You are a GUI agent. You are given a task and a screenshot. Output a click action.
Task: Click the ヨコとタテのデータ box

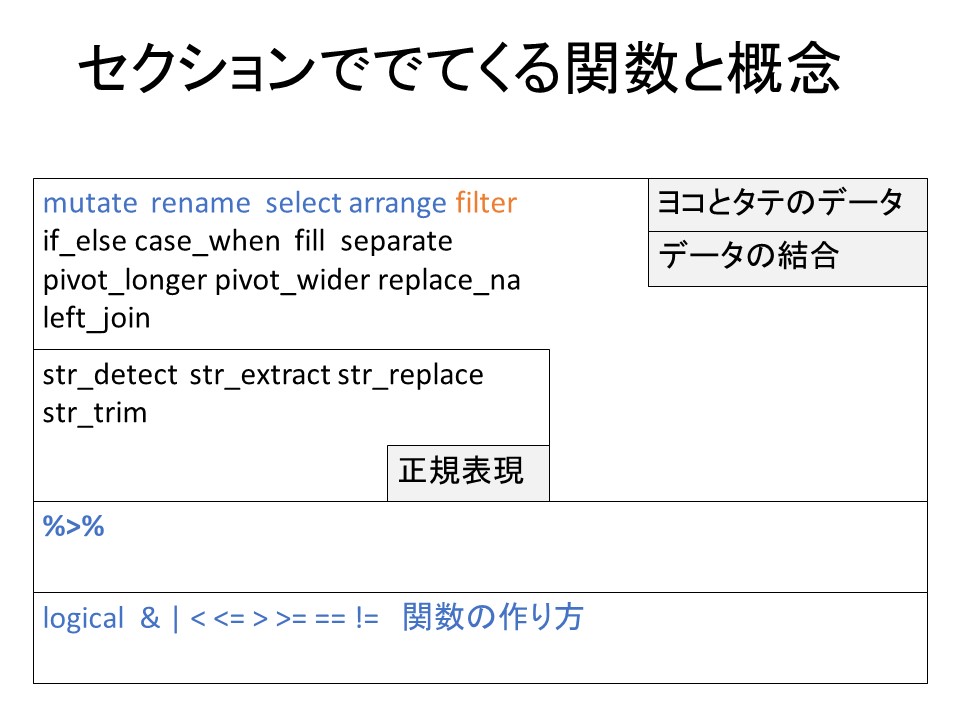(x=787, y=205)
